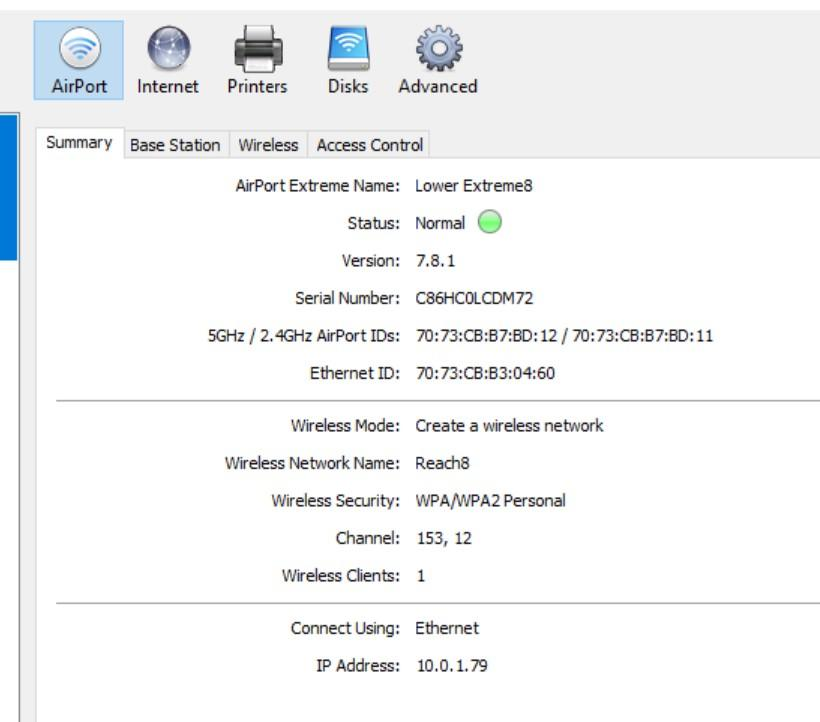Click the Wireless Clients count 1
The width and height of the screenshot is (820, 722).
[421, 576]
